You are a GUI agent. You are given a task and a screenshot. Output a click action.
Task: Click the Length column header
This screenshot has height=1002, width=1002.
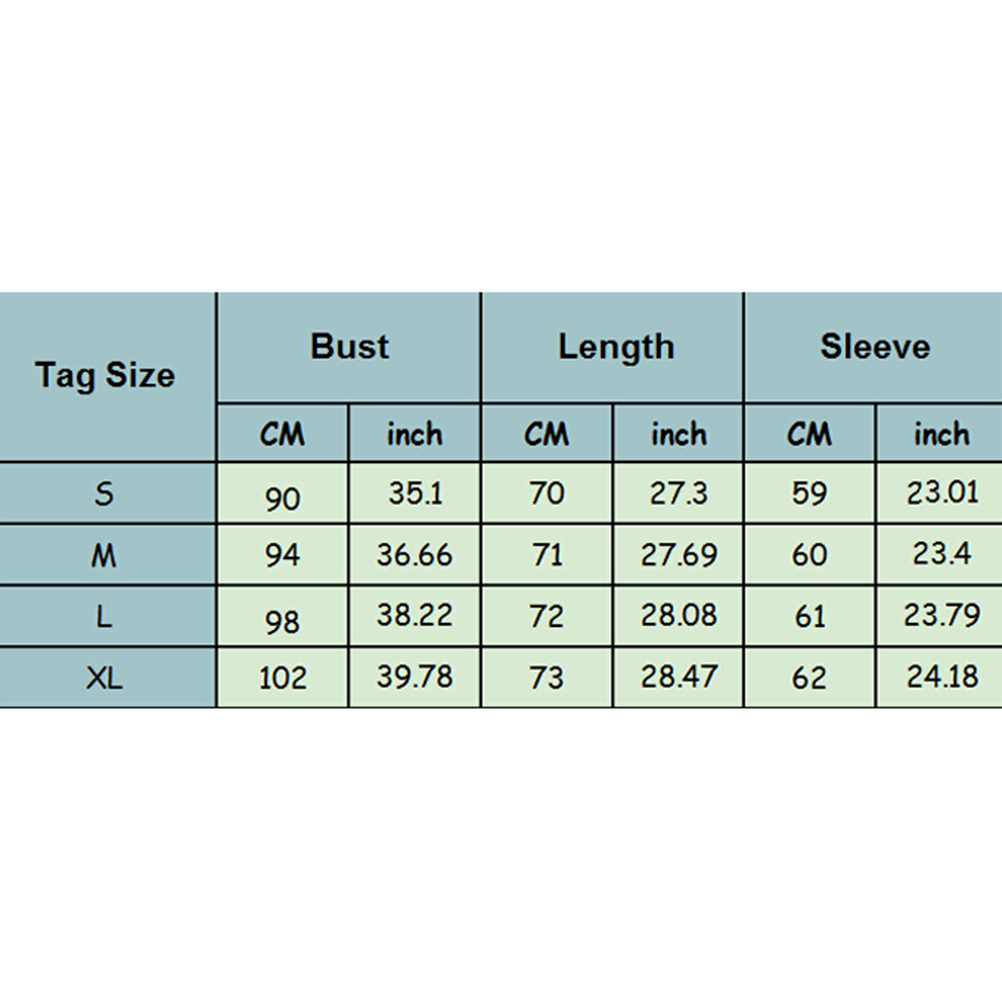pos(615,347)
